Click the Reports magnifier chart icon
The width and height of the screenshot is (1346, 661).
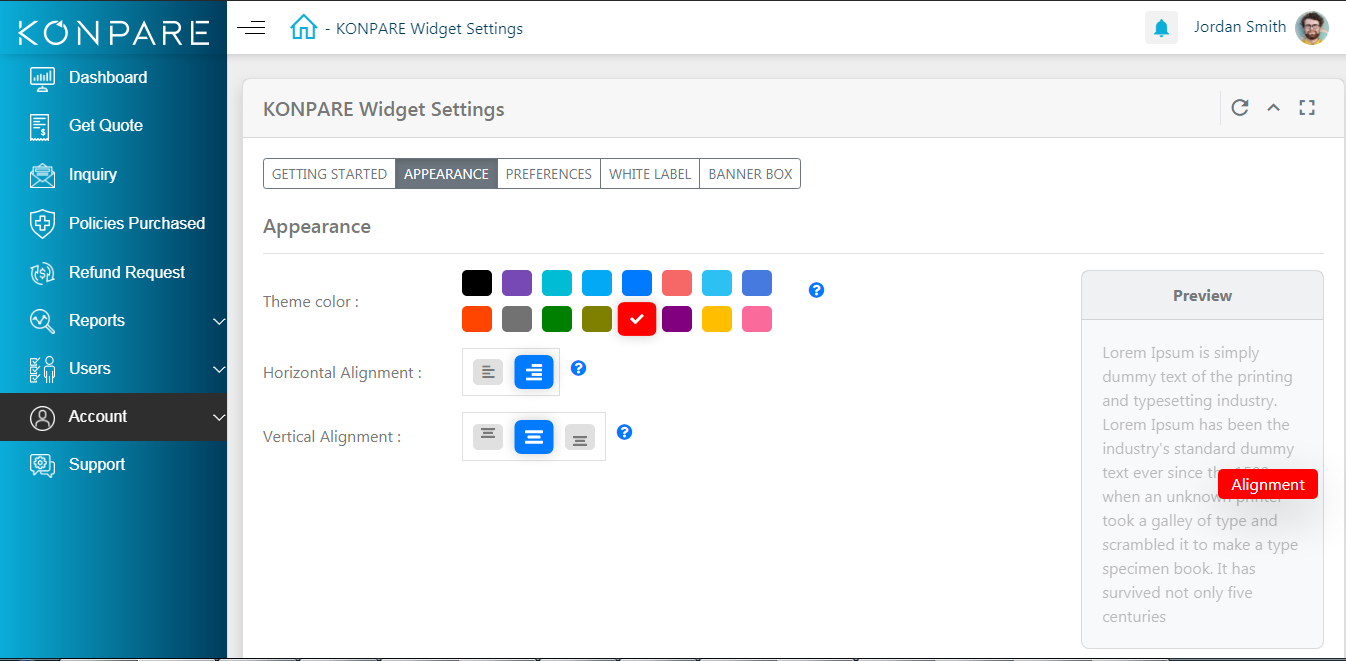(x=42, y=321)
